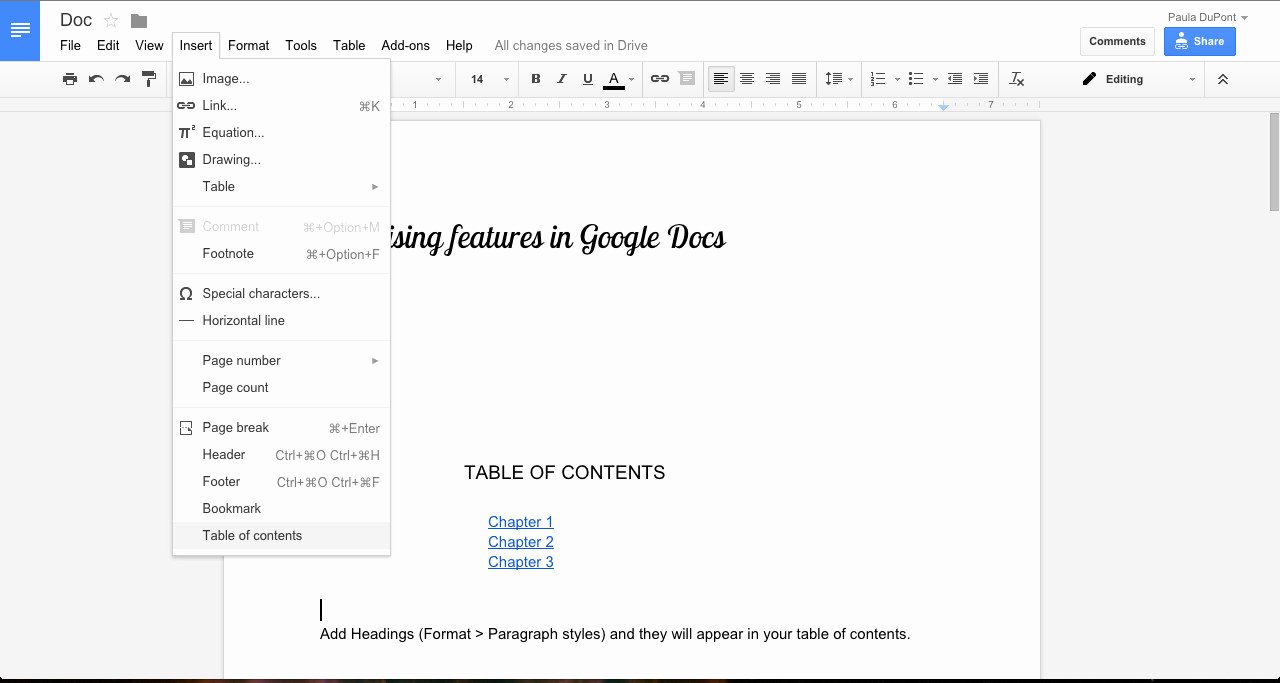Choose Page count from Insert menu

click(281, 387)
